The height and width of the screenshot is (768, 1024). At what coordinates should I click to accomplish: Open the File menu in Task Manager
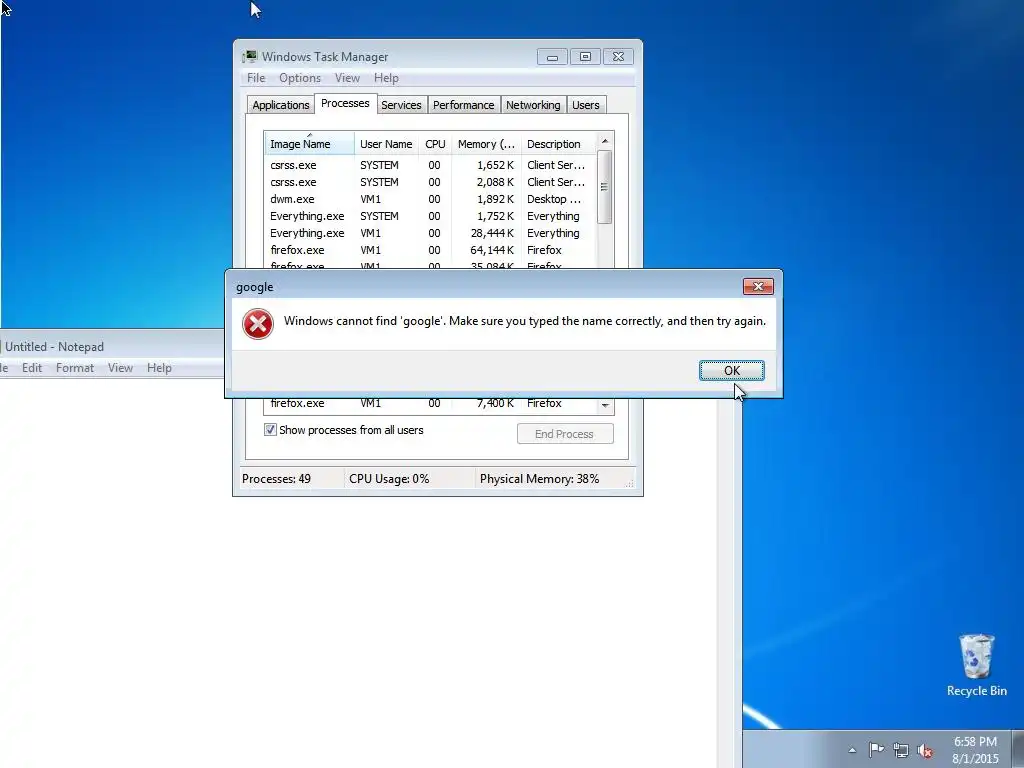(x=256, y=78)
